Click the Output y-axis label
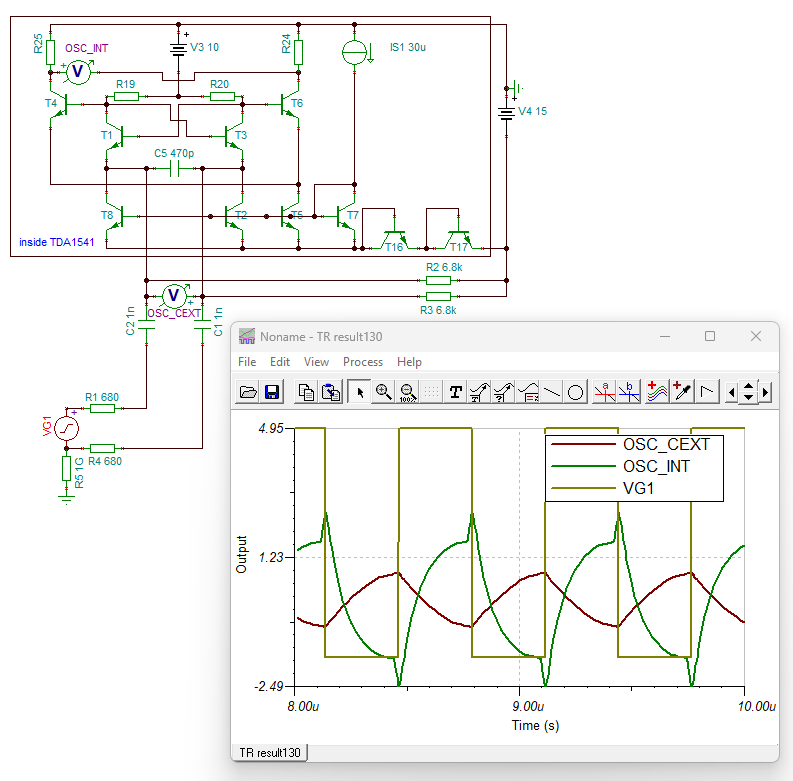The width and height of the screenshot is (793, 781). (241, 554)
